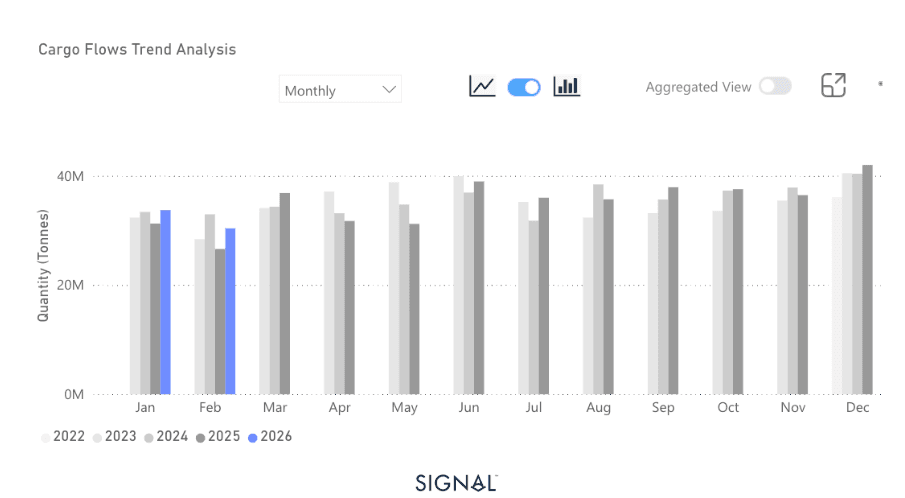Screen dimensions: 905x498
Task: Click the line chart view icon
Action: [482, 87]
